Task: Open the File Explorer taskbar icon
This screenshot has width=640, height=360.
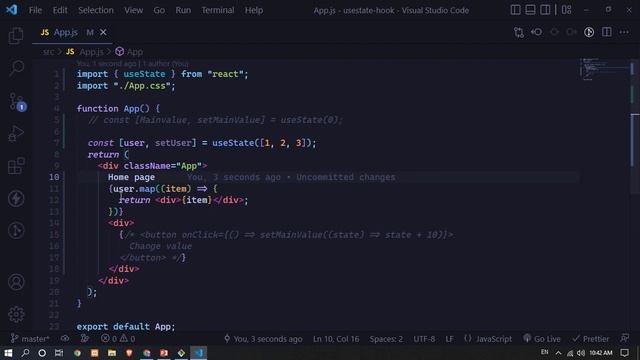Action: coord(112,353)
